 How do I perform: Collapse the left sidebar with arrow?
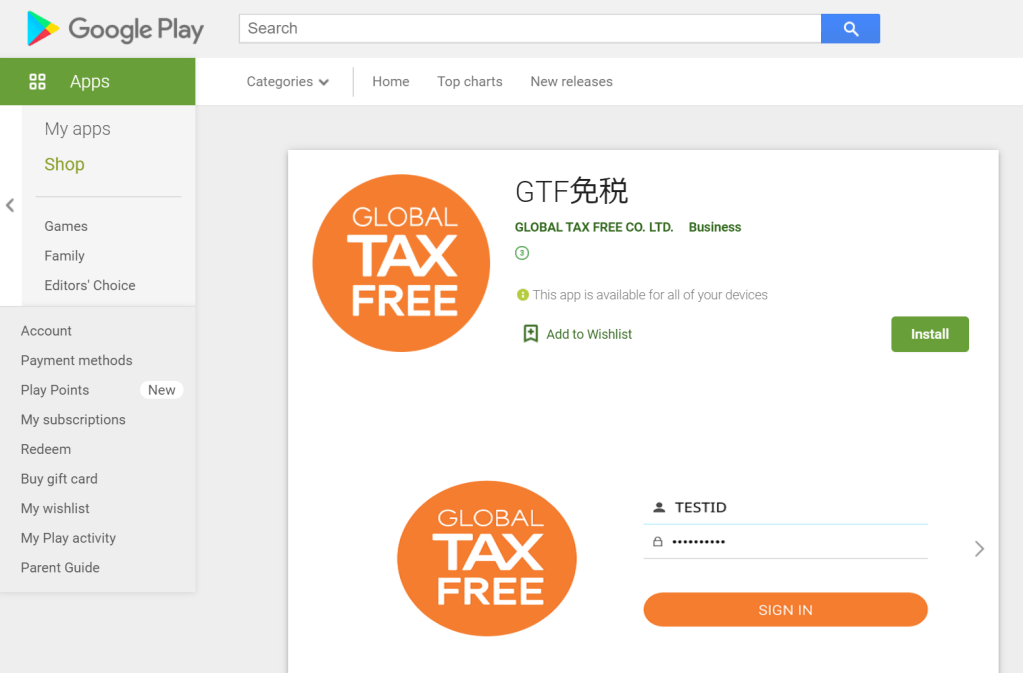(x=10, y=206)
